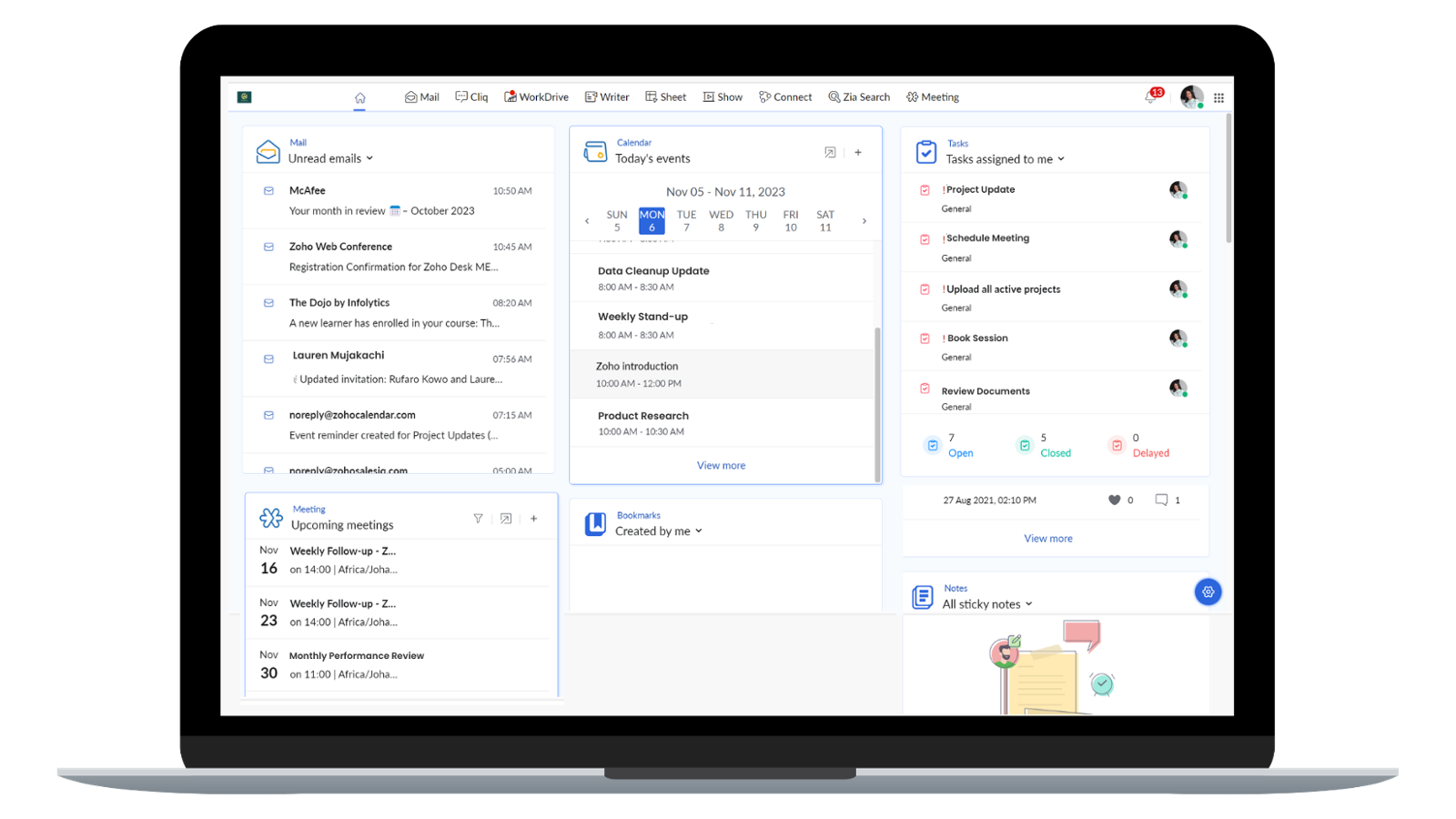Click assignee avatar on Project Update
Viewport: 1456px width, 819px height.
point(1178,190)
